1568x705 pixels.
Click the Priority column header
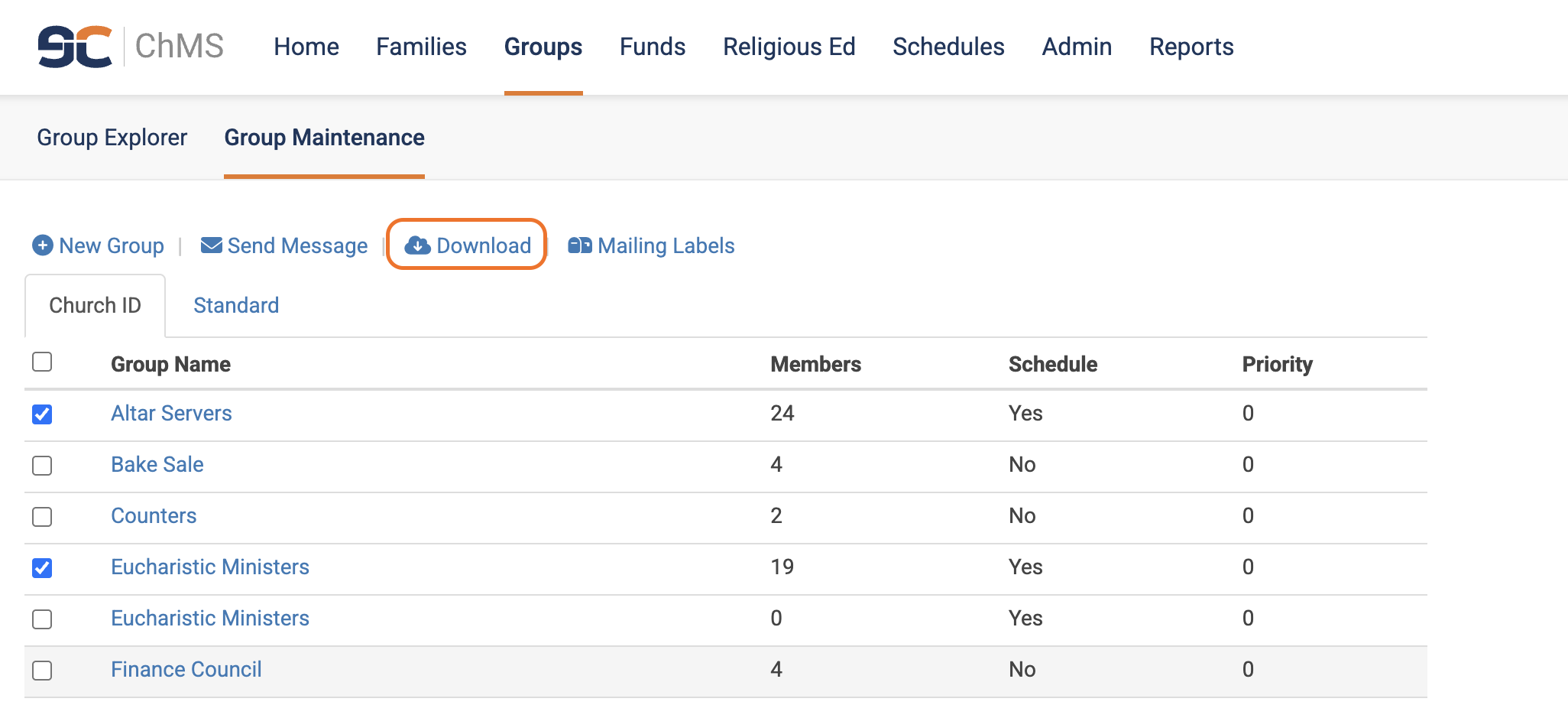(x=1277, y=365)
